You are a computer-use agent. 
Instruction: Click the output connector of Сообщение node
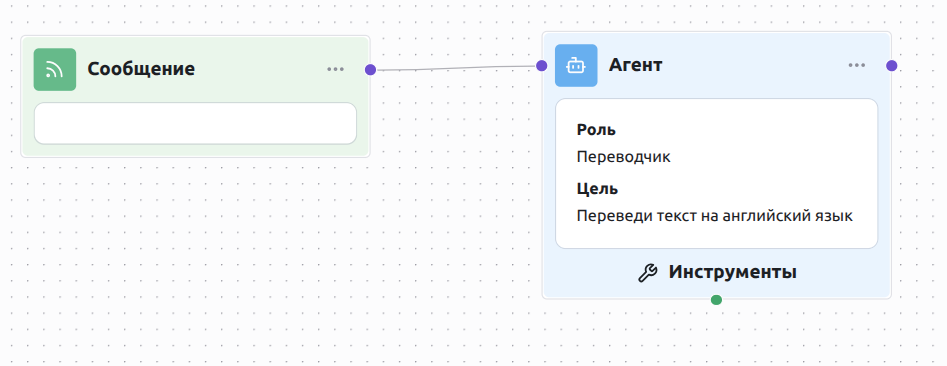tap(371, 69)
